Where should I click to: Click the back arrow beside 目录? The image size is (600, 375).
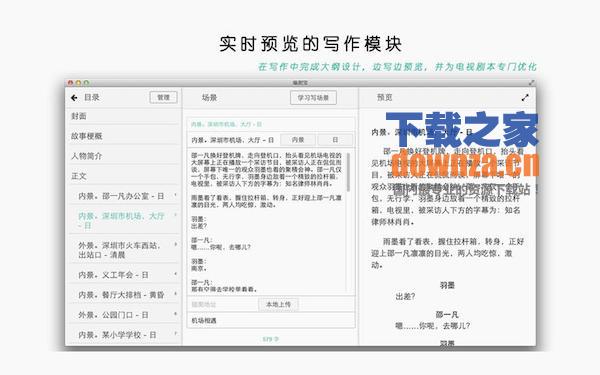coord(74,98)
